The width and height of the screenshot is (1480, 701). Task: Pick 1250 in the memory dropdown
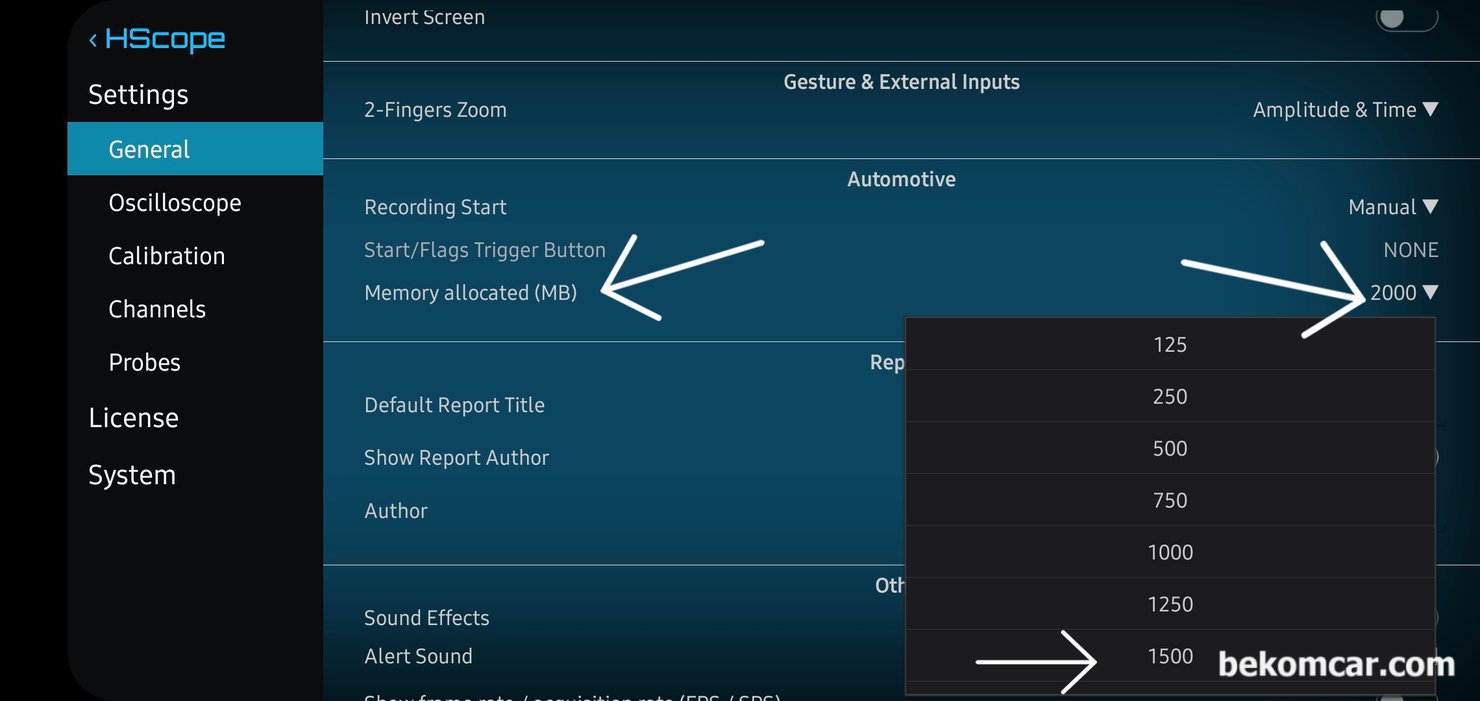(x=1169, y=605)
